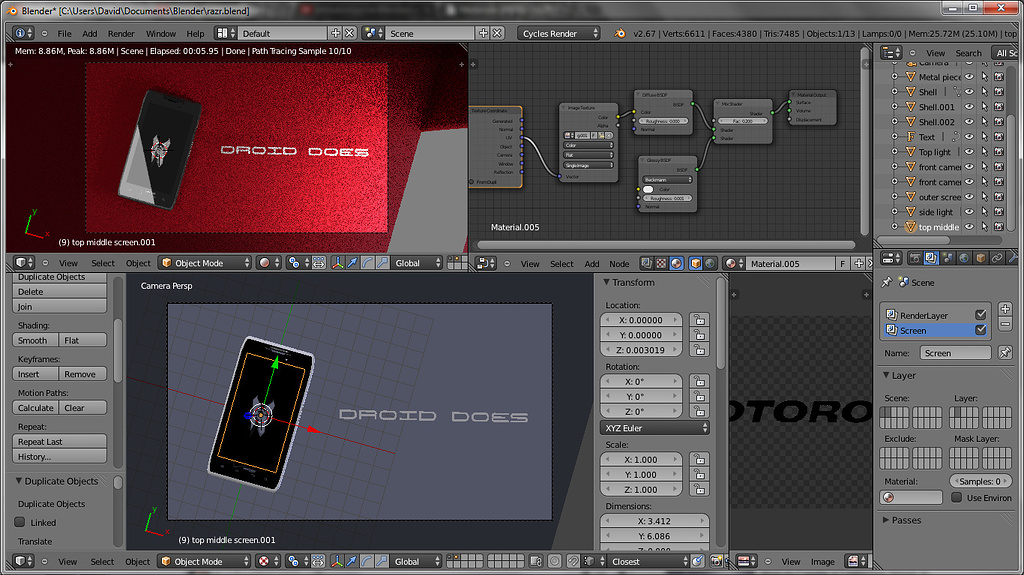Hide the Text object in outliner
This screenshot has height=575, width=1024.
point(969,137)
